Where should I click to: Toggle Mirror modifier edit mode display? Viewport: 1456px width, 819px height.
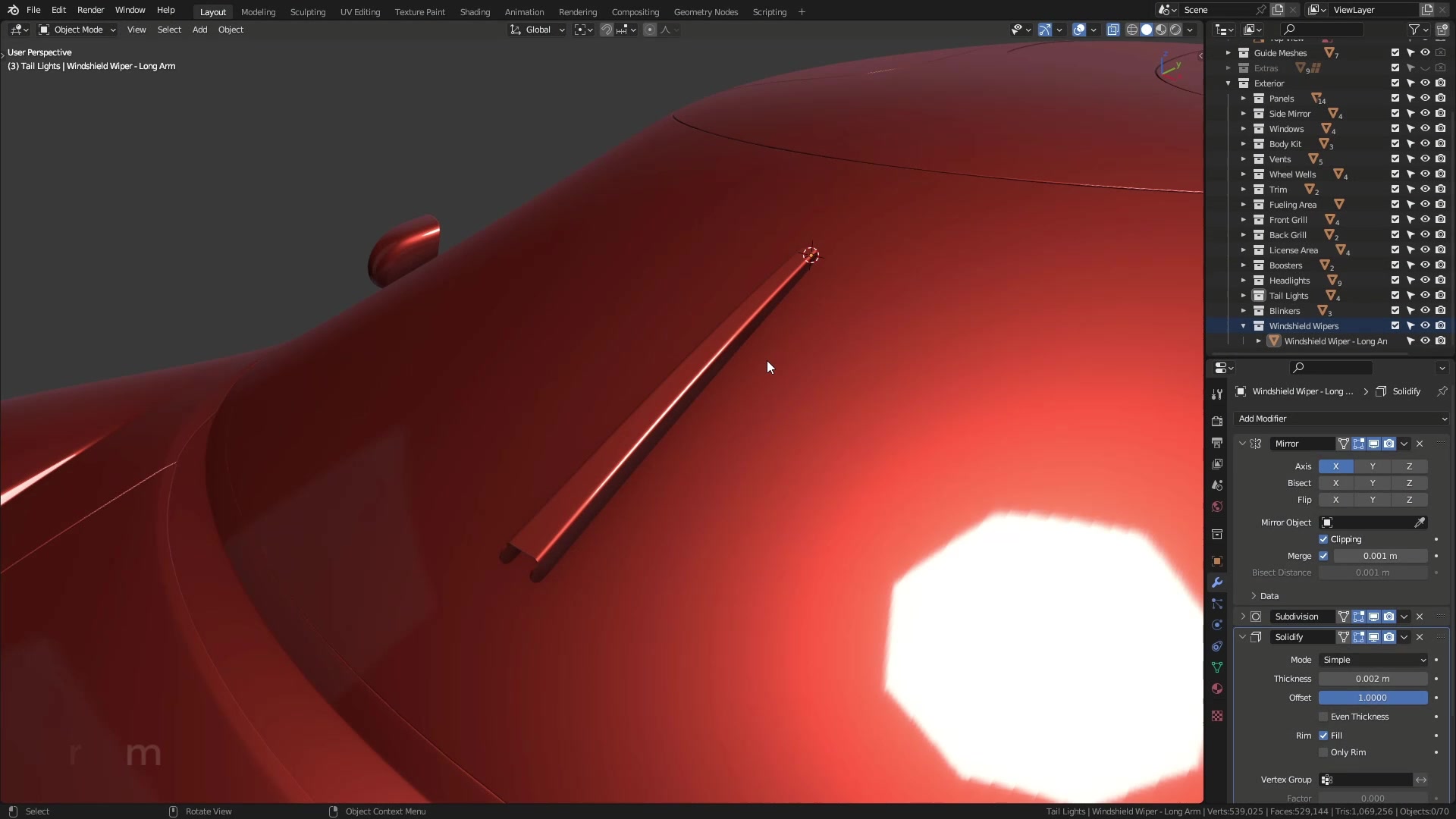(x=1358, y=444)
